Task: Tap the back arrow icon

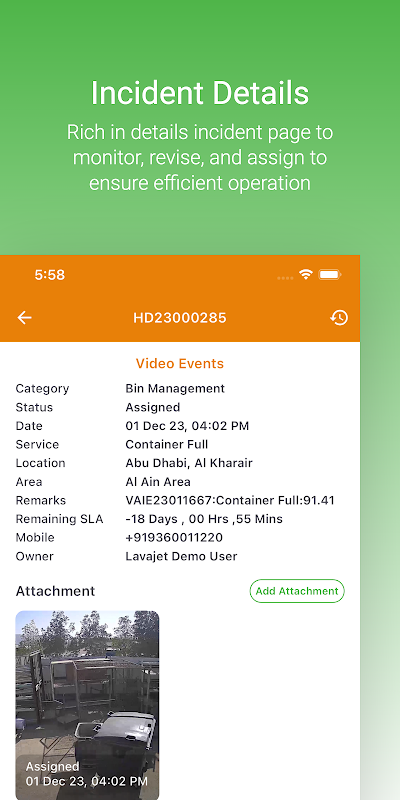Action: pyautogui.click(x=24, y=318)
